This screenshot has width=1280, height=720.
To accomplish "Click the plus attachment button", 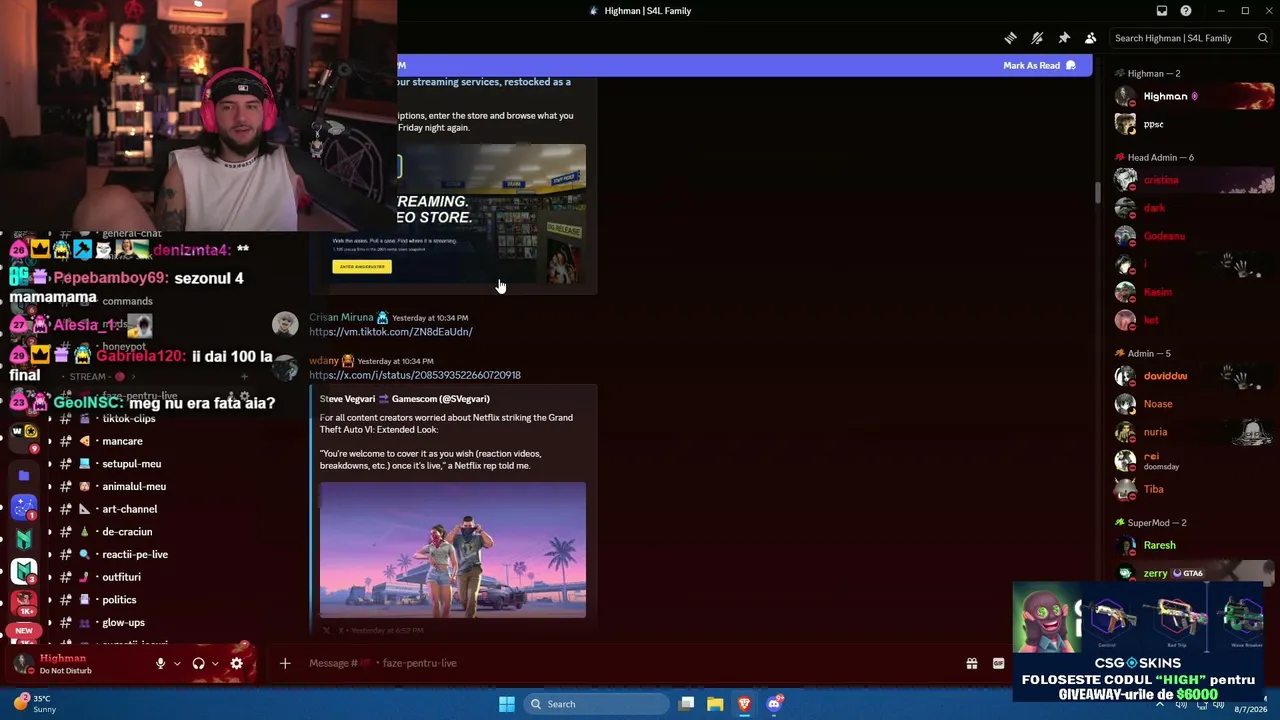I will (x=285, y=663).
